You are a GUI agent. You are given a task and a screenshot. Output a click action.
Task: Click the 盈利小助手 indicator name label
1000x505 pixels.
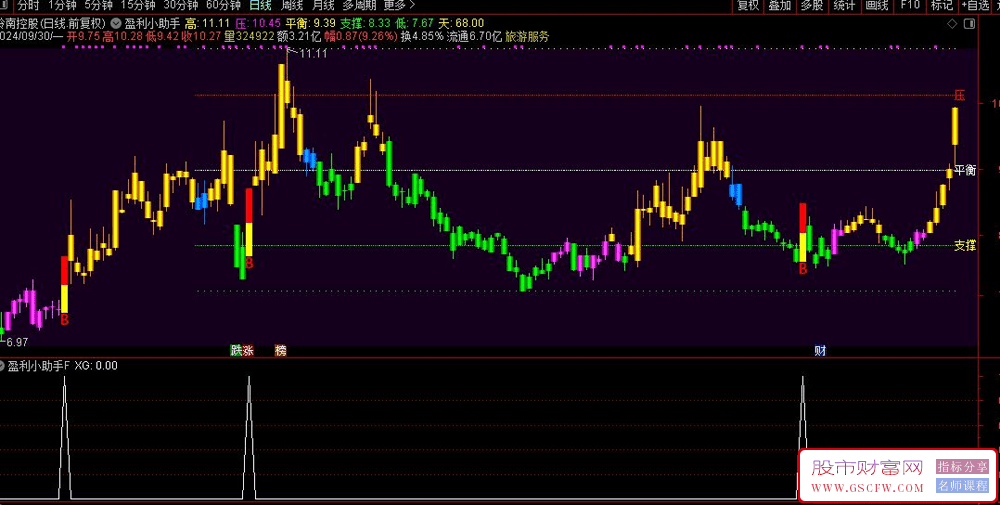click(x=152, y=24)
